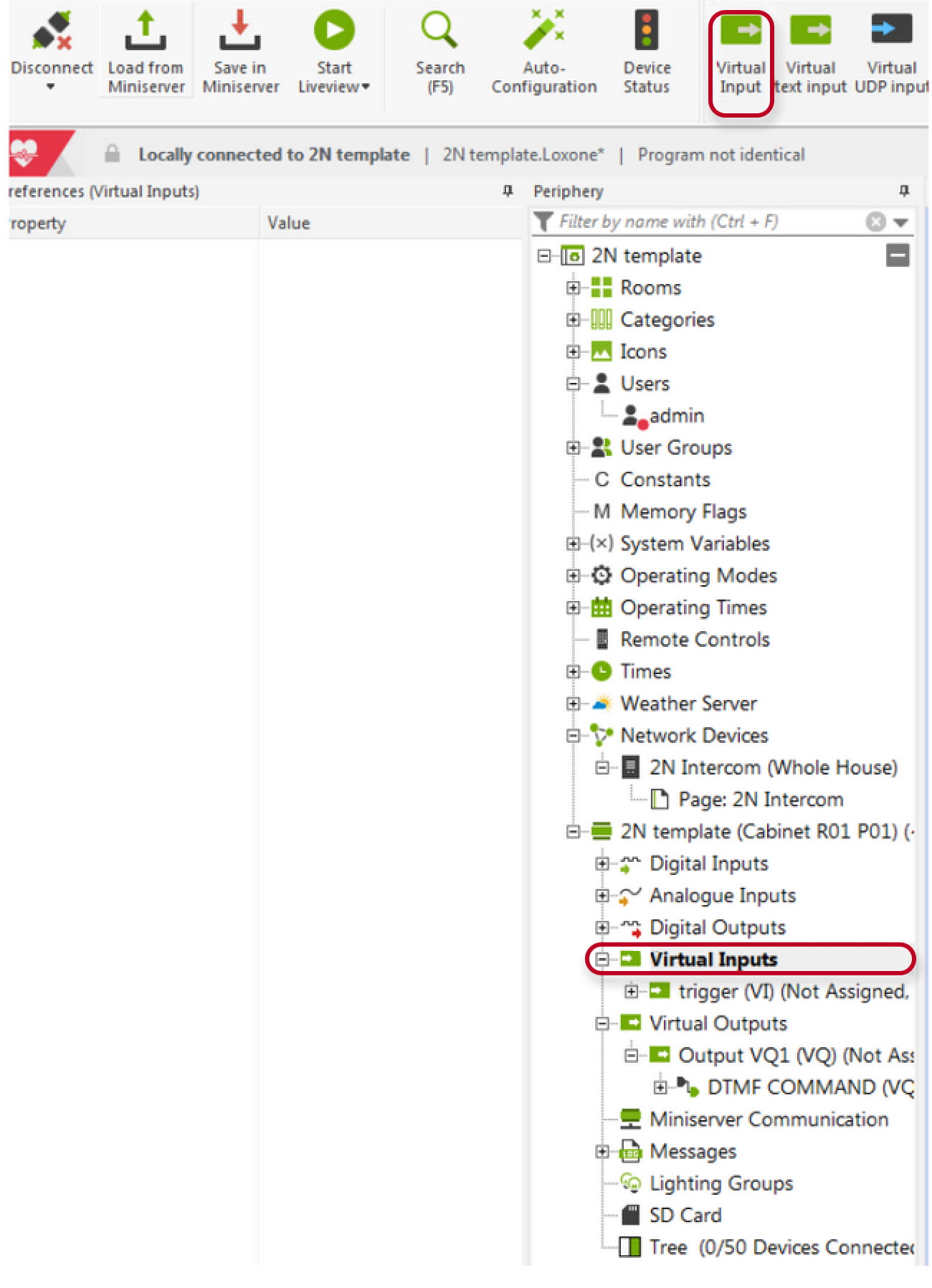Click the Times clock icon
The height and width of the screenshot is (1288, 932).
[x=601, y=671]
